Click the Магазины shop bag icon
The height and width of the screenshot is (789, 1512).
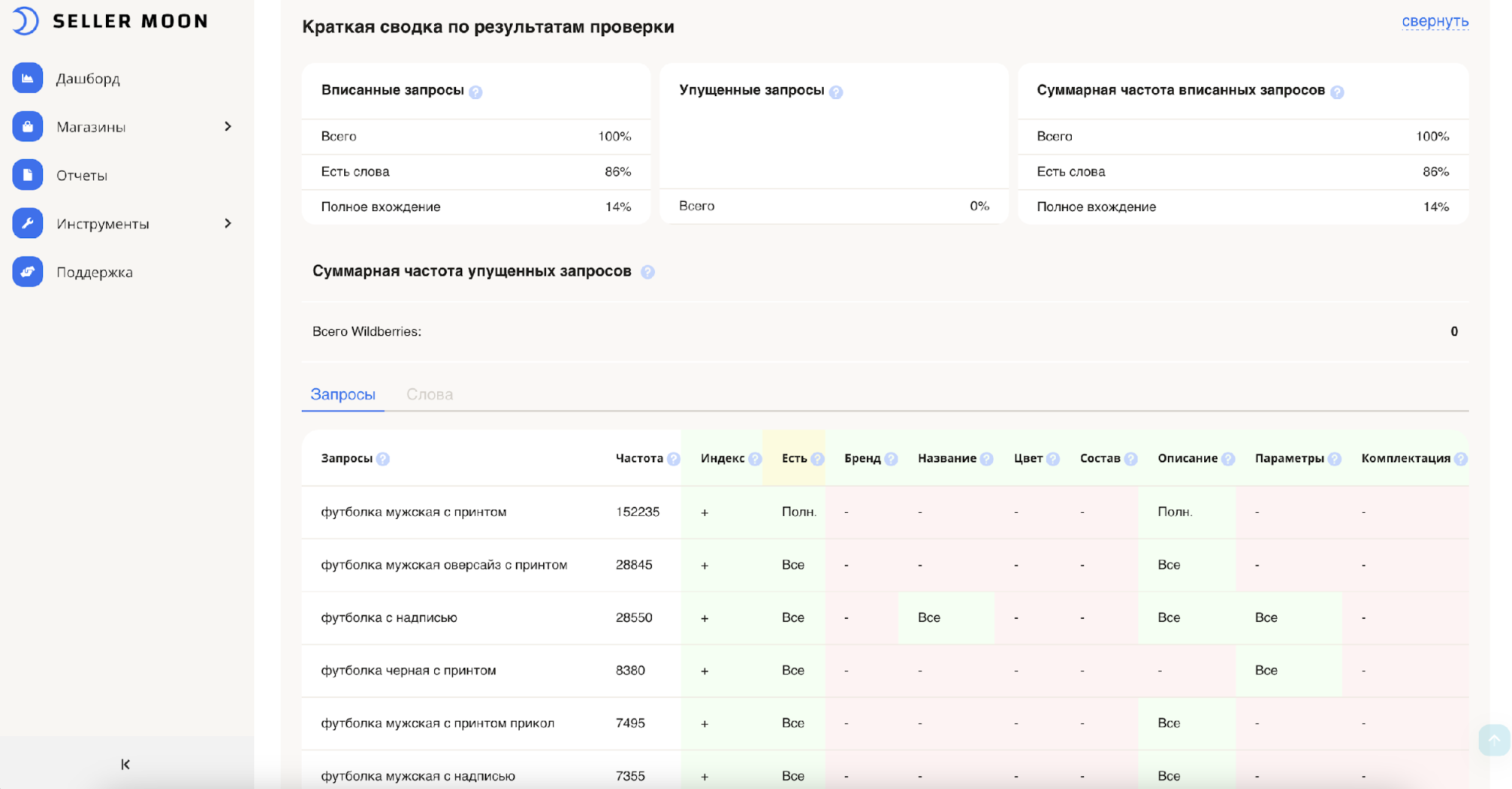pyautogui.click(x=27, y=126)
